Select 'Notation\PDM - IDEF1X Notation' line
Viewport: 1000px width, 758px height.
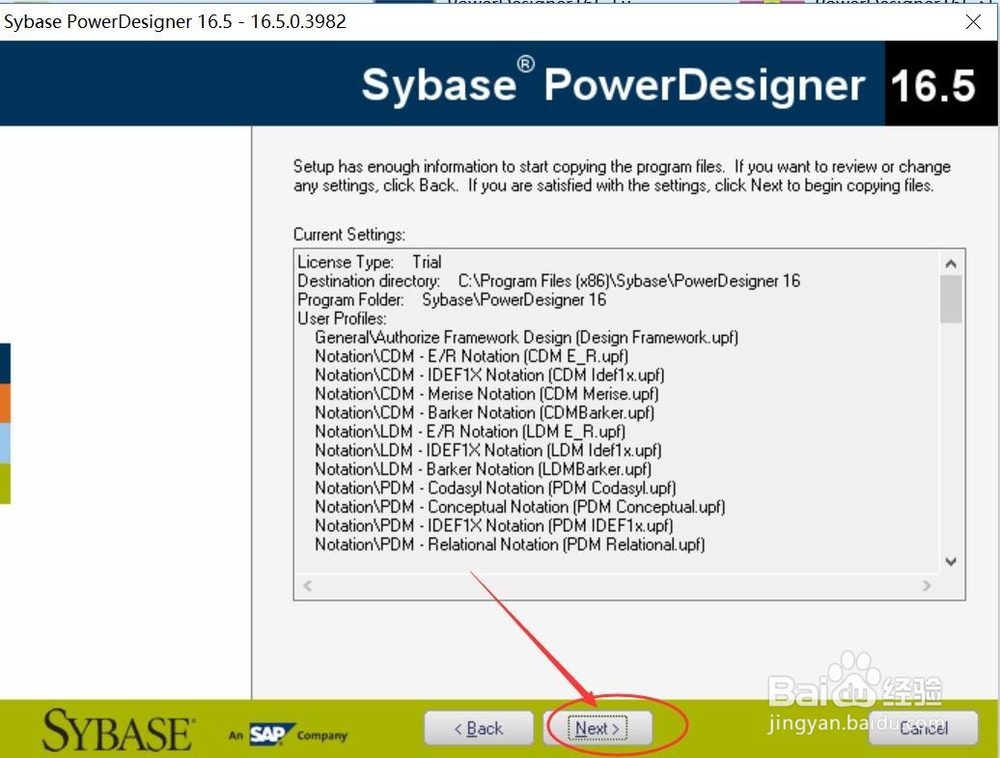(x=494, y=525)
